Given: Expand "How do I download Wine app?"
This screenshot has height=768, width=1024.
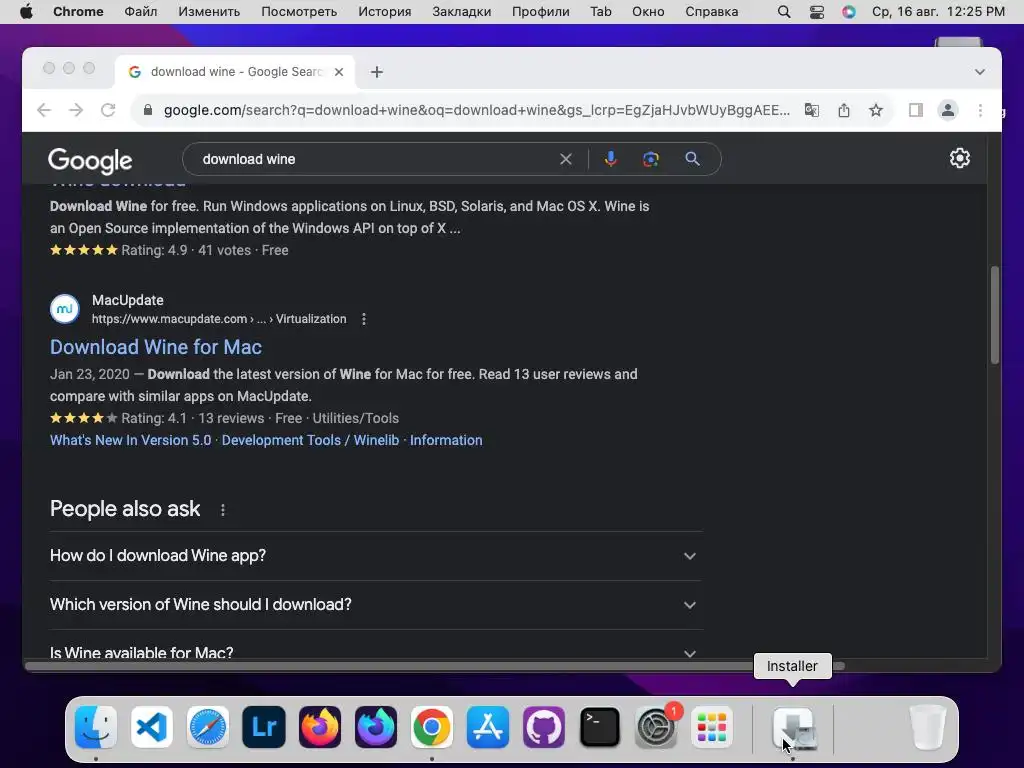Looking at the screenshot, I should 376,556.
